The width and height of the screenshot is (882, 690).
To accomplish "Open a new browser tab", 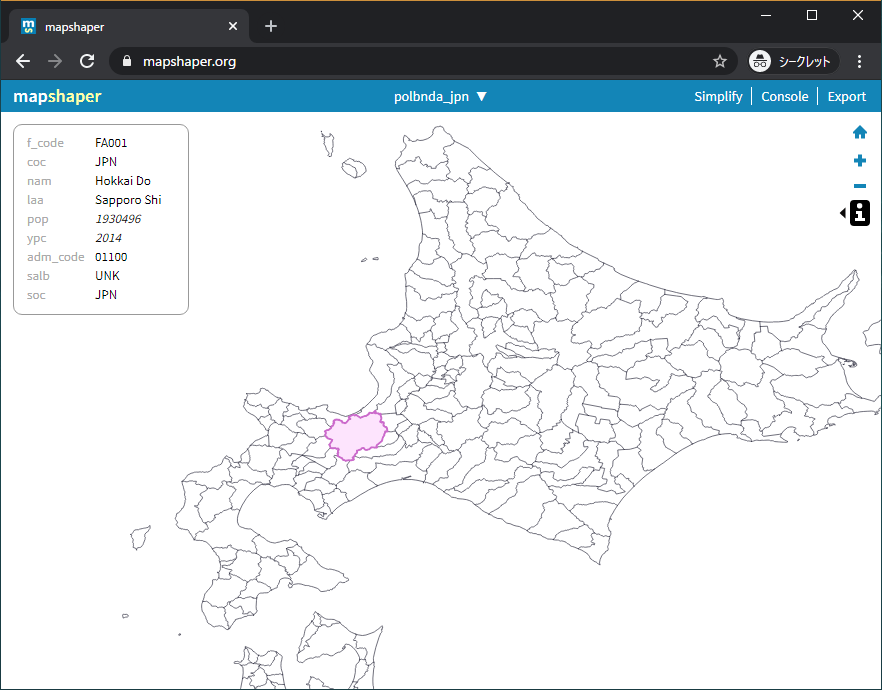I will (271, 26).
